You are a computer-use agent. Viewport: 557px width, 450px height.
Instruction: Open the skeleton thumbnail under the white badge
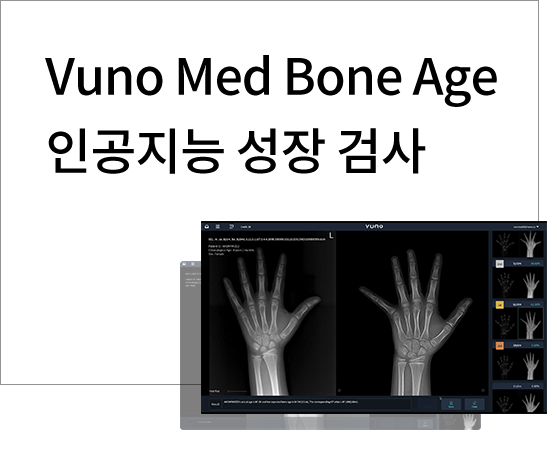(x=505, y=283)
